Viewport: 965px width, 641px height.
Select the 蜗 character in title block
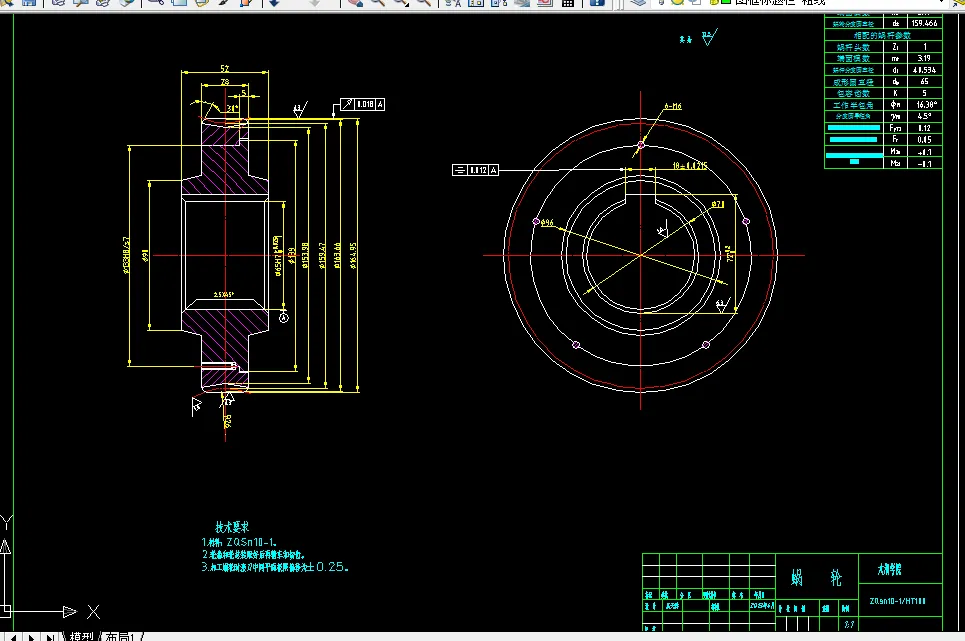(x=797, y=578)
